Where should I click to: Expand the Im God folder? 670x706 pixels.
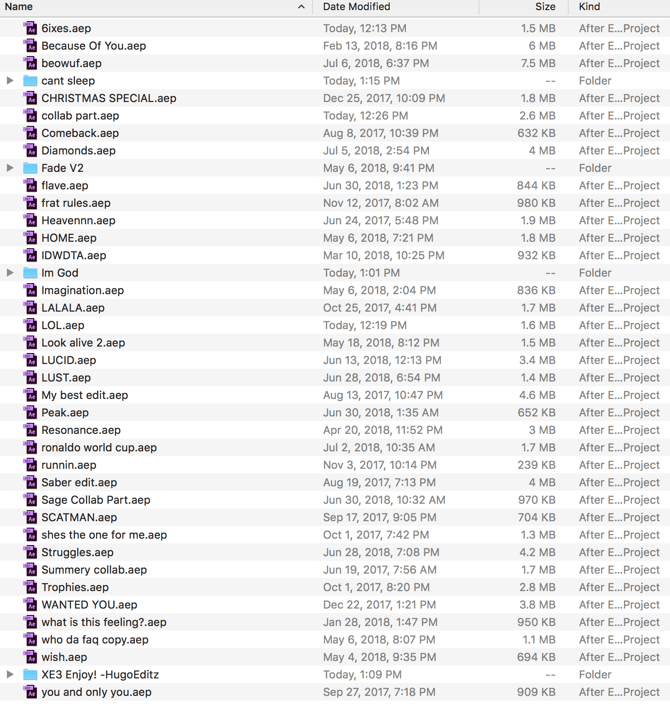[x=10, y=273]
